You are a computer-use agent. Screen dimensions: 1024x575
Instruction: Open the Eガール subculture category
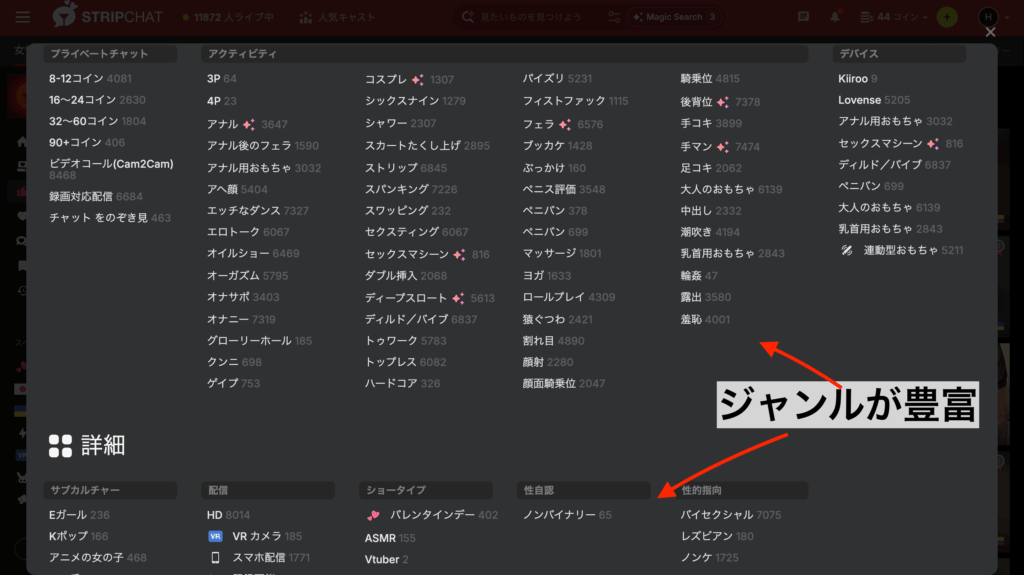tap(79, 516)
